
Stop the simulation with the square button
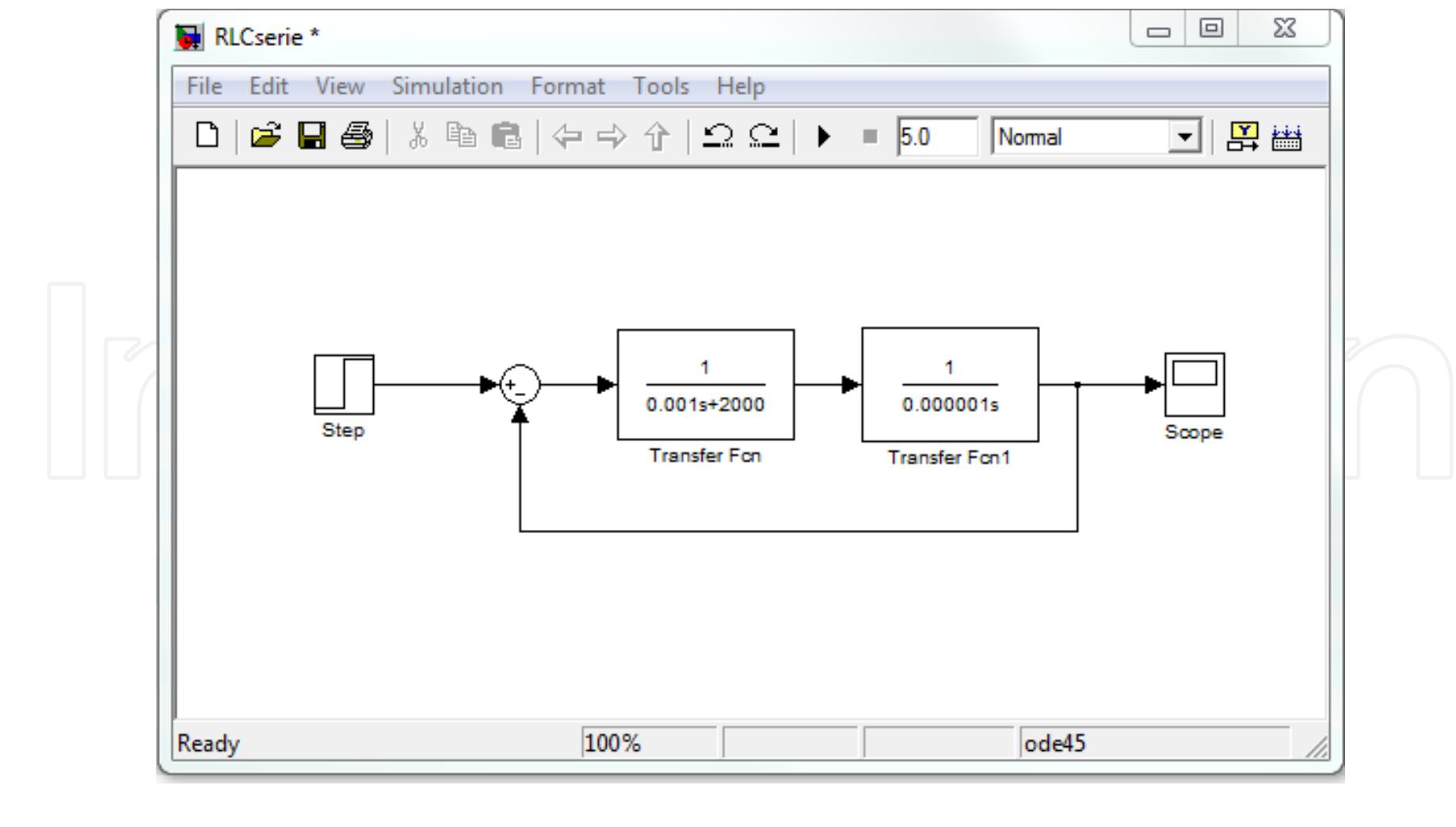(x=870, y=137)
